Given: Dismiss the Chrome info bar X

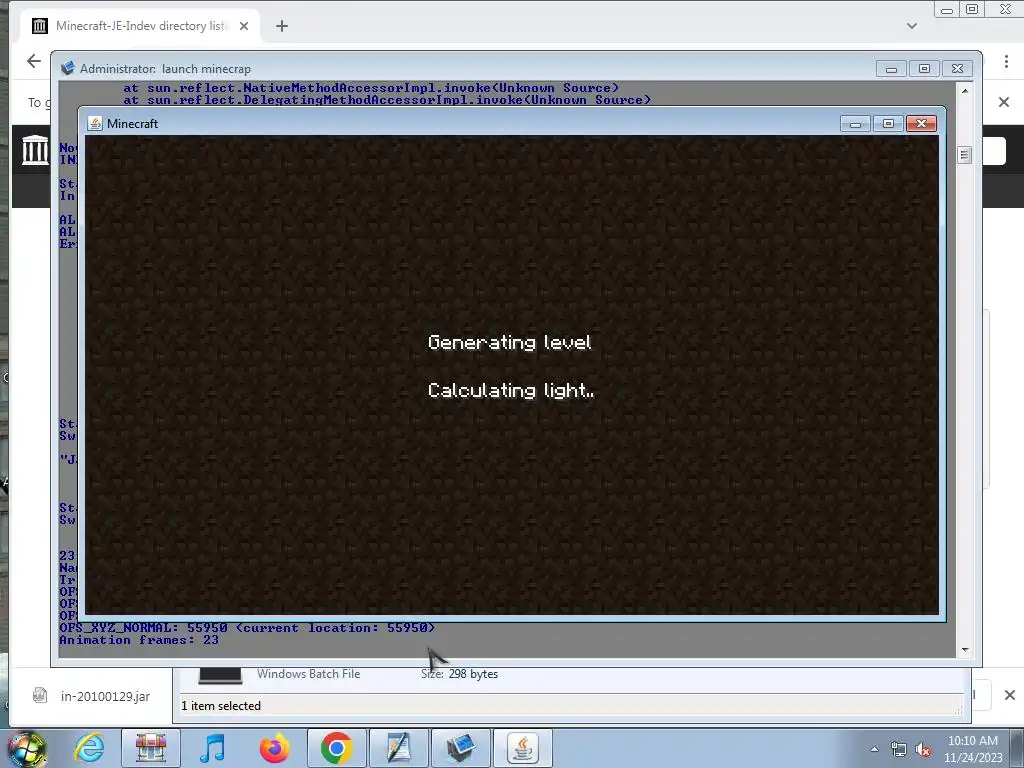Looking at the screenshot, I should tap(1004, 102).
